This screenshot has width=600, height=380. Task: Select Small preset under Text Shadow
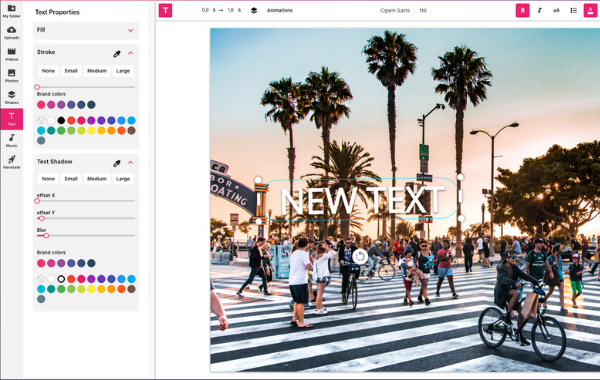(71, 179)
